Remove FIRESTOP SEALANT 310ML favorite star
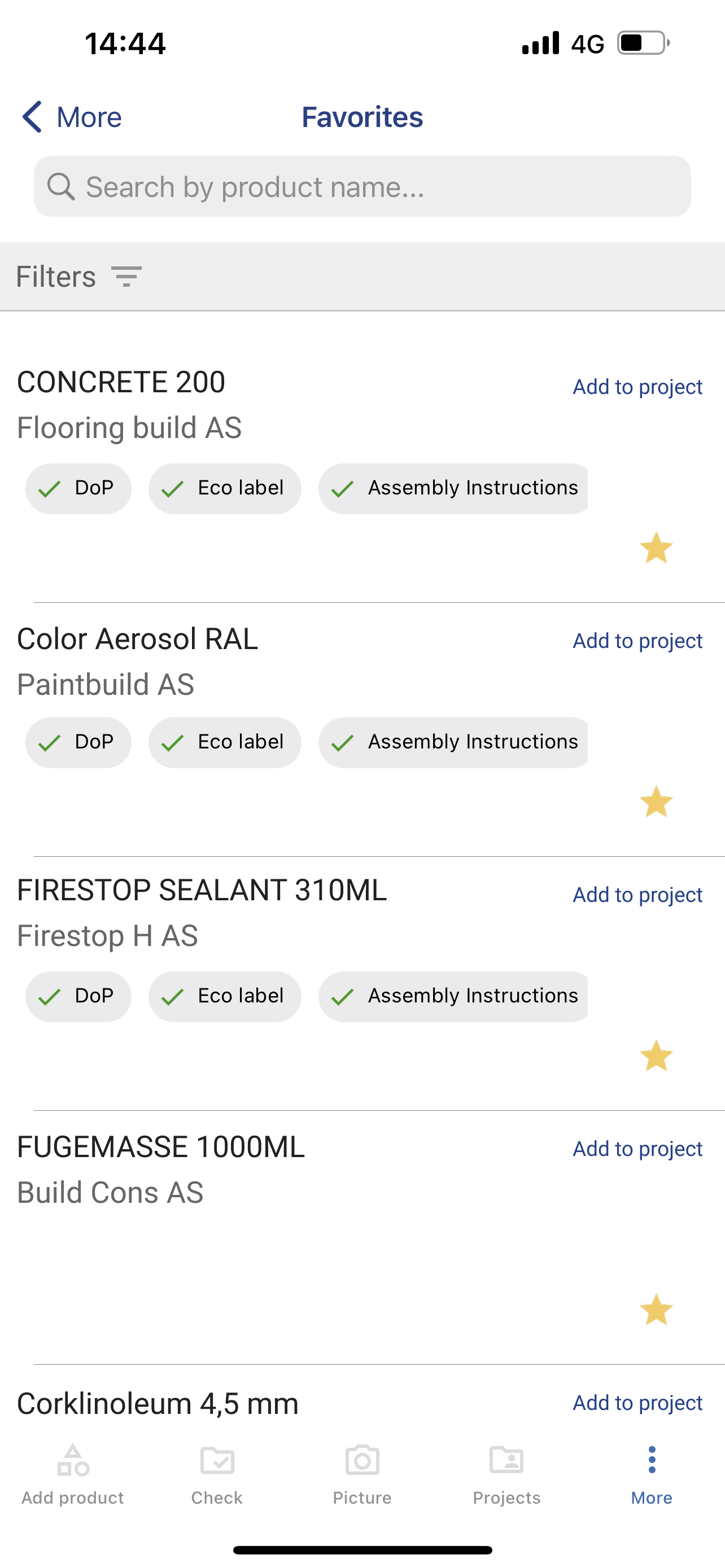The height and width of the screenshot is (1568, 725). pyautogui.click(x=656, y=1055)
